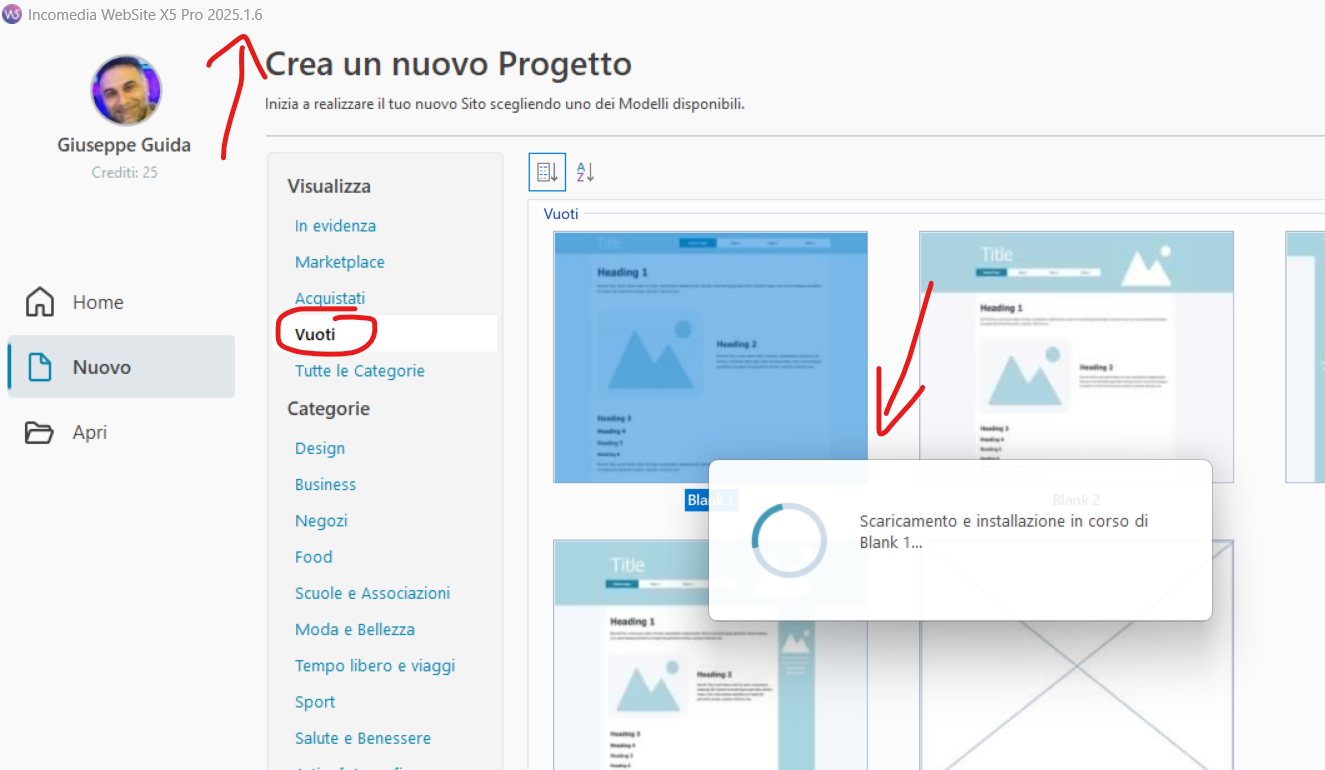Filter by Scuole e Associazioni category
This screenshot has width=1325, height=770.
coord(373,593)
